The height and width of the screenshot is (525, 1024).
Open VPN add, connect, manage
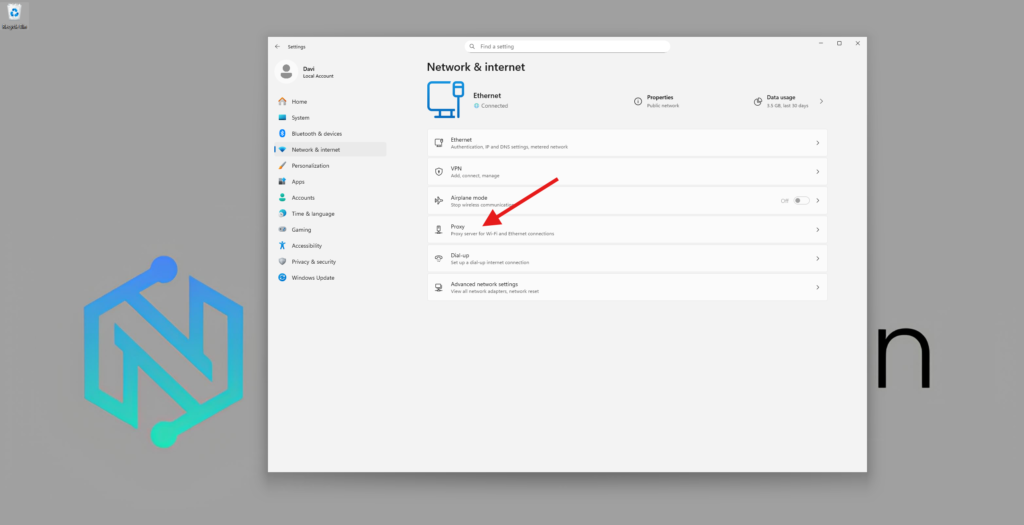tap(627, 172)
